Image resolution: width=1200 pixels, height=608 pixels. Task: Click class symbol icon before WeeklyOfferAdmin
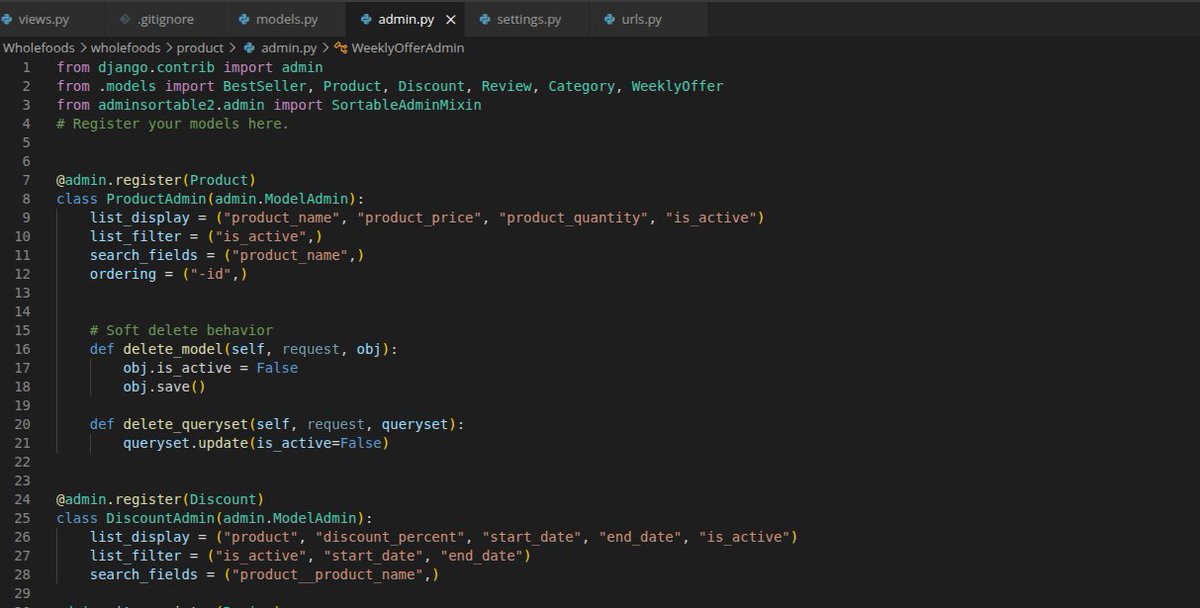pyautogui.click(x=341, y=47)
